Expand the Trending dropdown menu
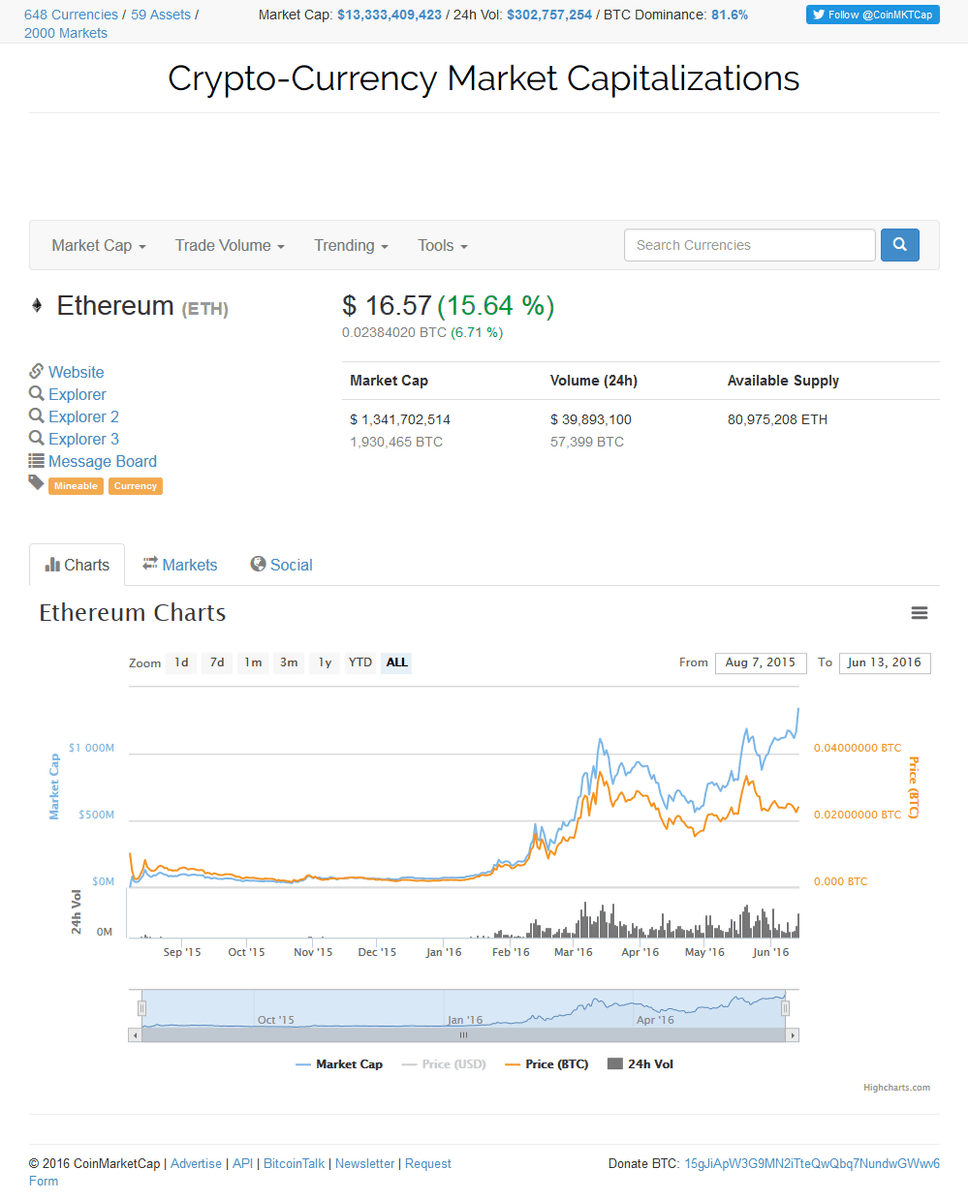This screenshot has width=968, height=1200. pyautogui.click(x=351, y=245)
